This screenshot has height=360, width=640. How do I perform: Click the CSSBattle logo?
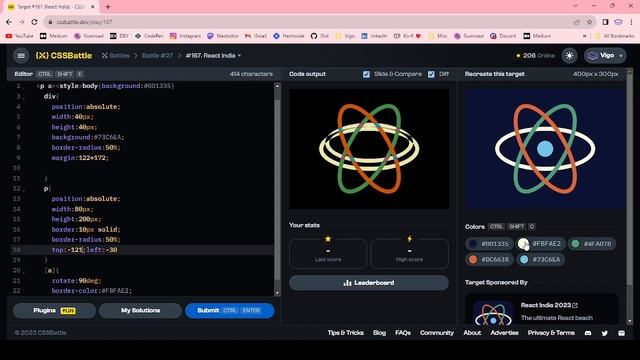64,56
